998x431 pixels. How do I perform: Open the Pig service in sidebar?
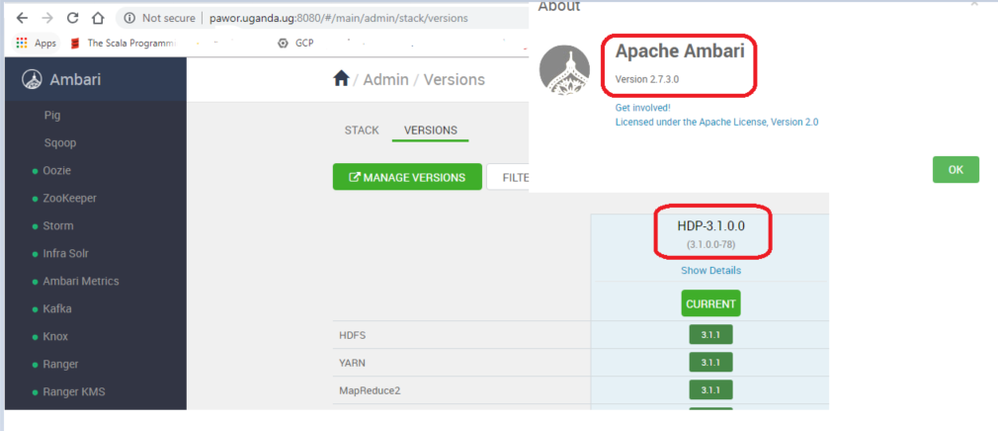53,115
